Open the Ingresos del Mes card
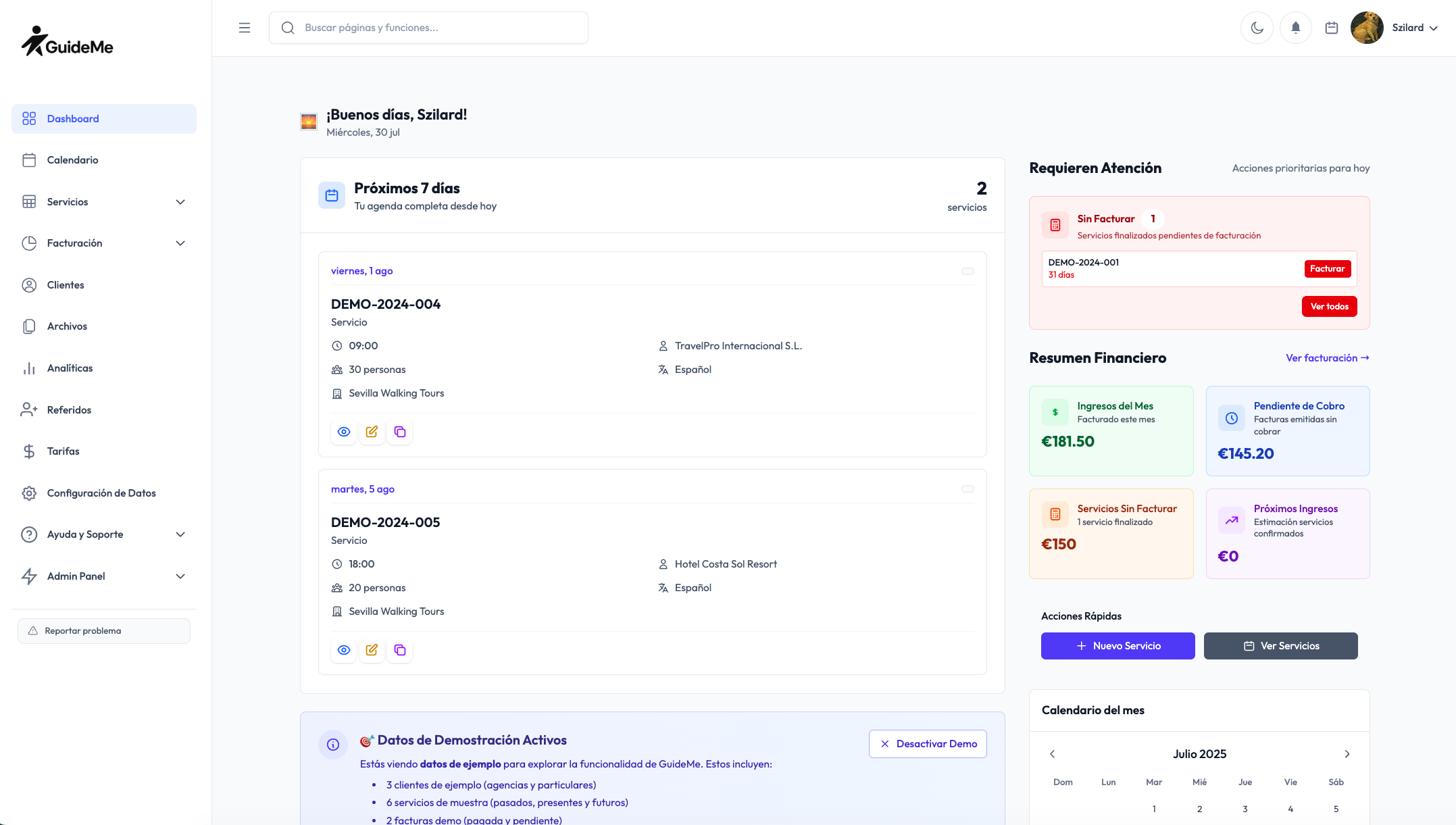 (1111, 431)
